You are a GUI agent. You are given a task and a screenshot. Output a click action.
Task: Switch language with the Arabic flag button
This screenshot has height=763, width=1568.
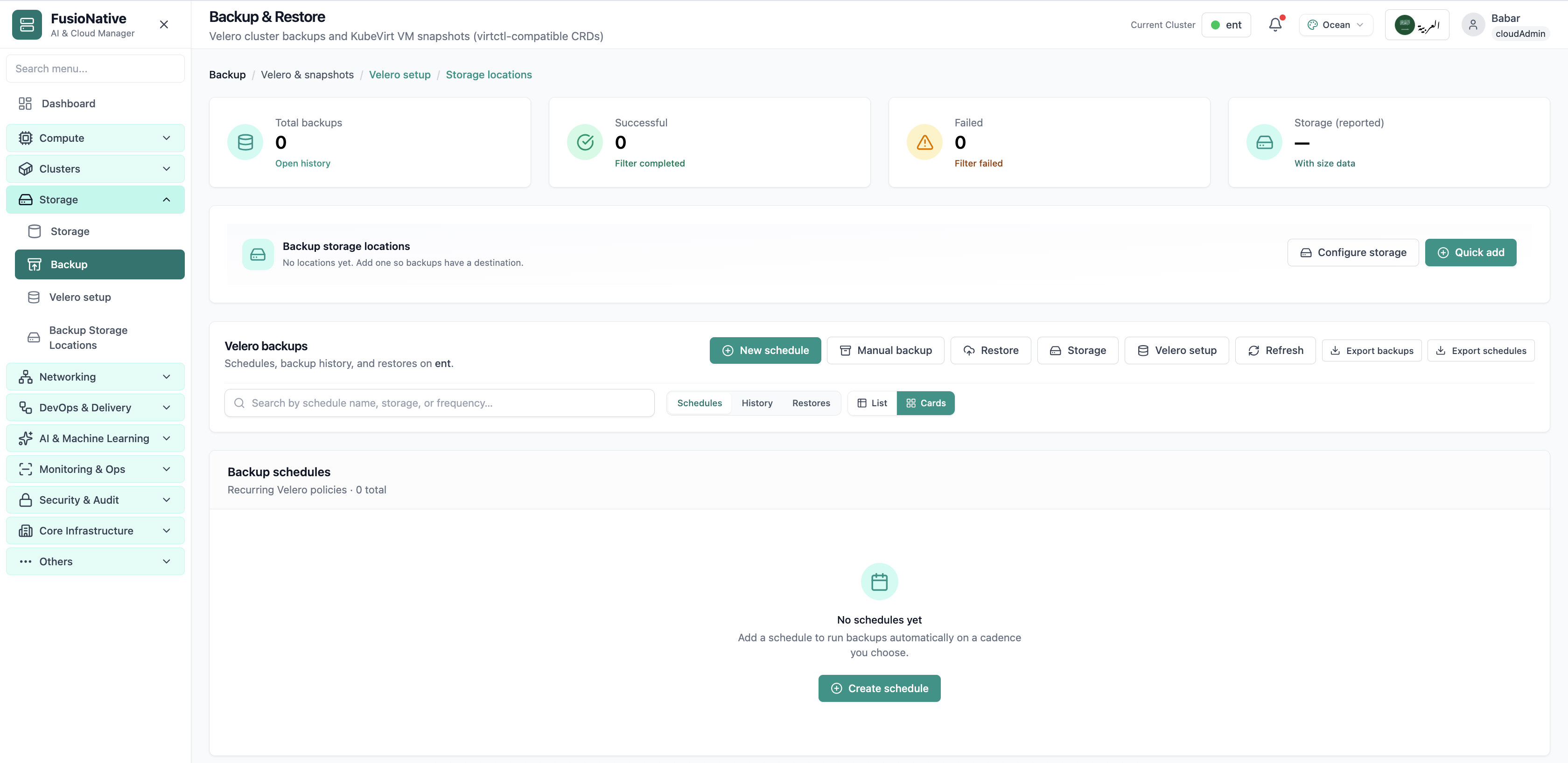click(1416, 25)
